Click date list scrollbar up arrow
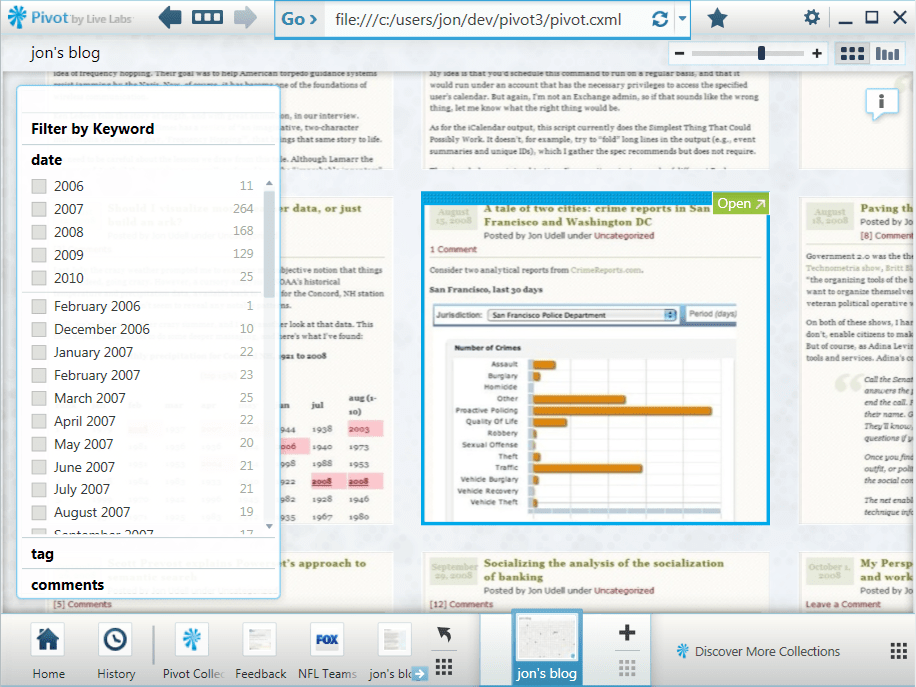Viewport: 916px width, 687px height. click(269, 183)
